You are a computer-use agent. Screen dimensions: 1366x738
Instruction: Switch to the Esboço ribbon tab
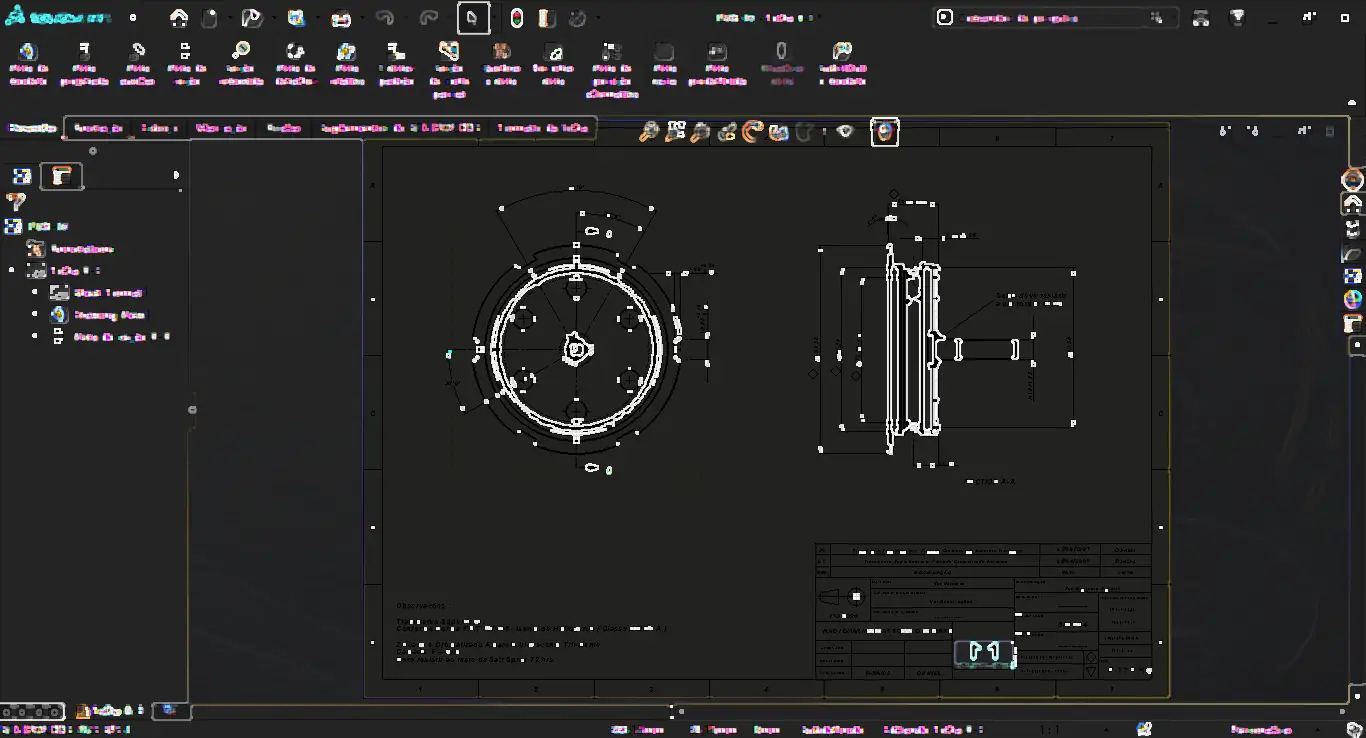click(x=155, y=128)
